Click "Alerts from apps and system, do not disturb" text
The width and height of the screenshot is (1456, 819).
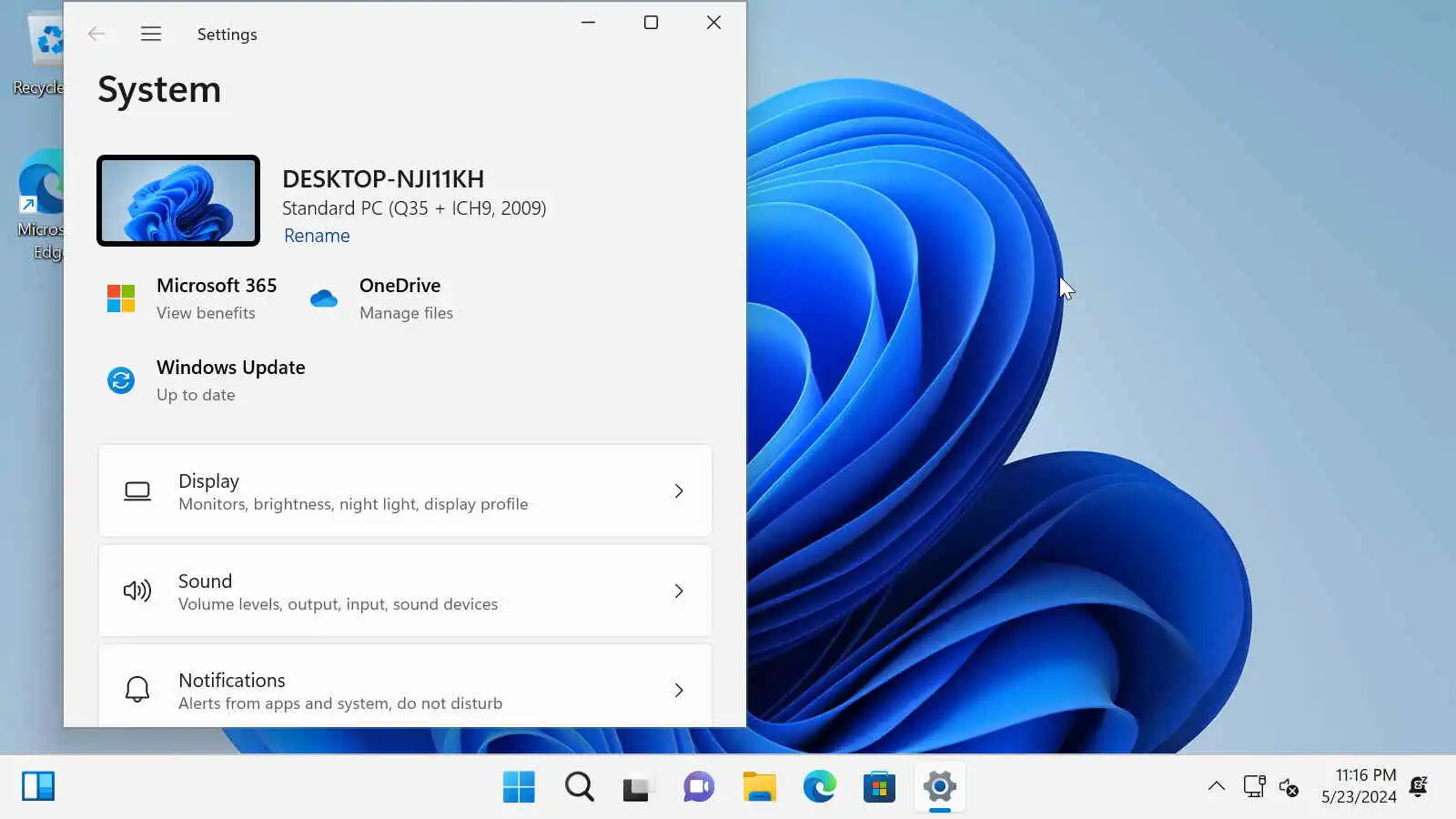point(340,703)
